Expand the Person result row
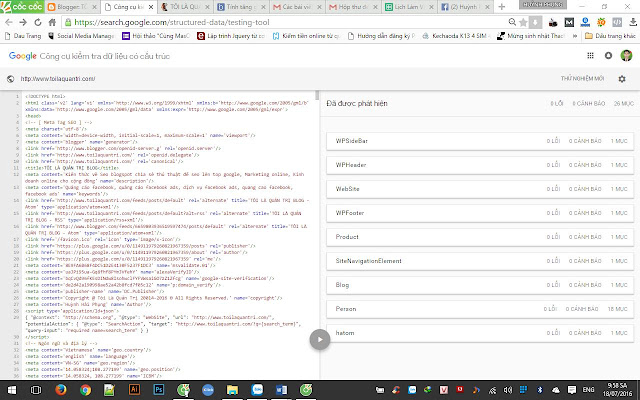 pyautogui.click(x=480, y=309)
